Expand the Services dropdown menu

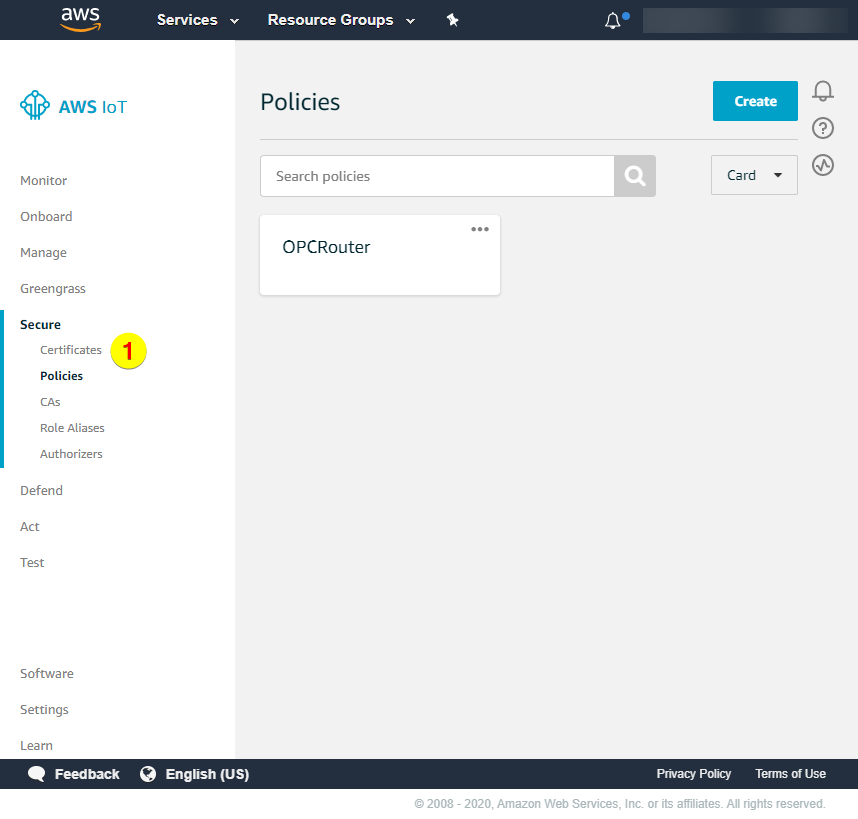(198, 20)
